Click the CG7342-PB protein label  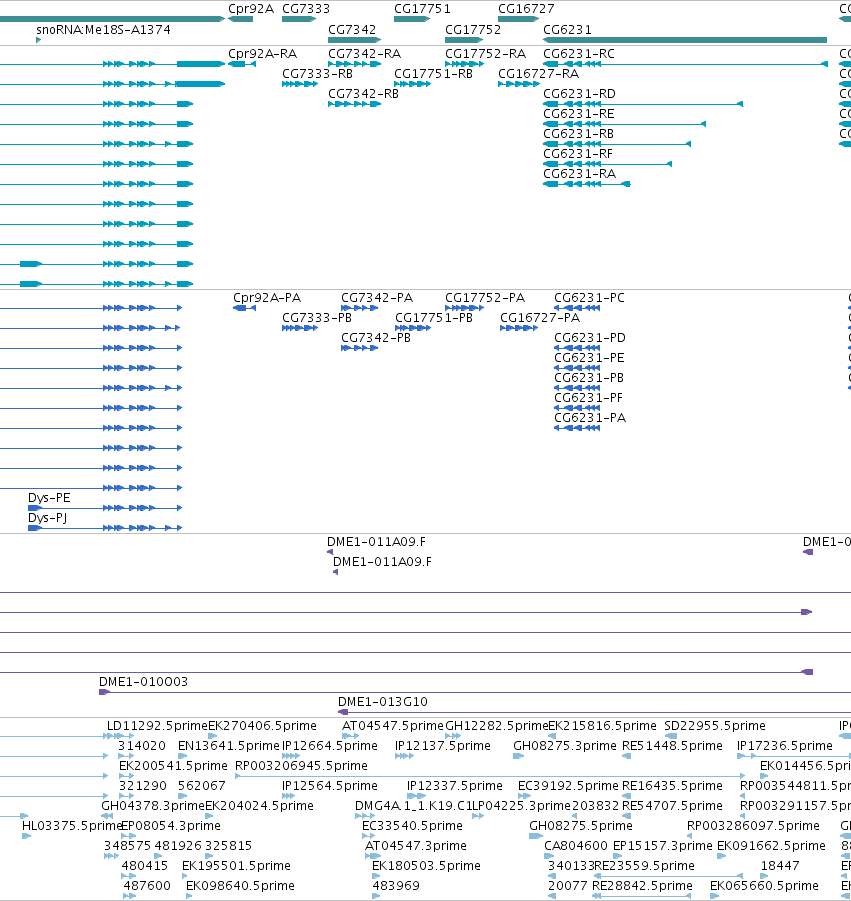[376, 337]
